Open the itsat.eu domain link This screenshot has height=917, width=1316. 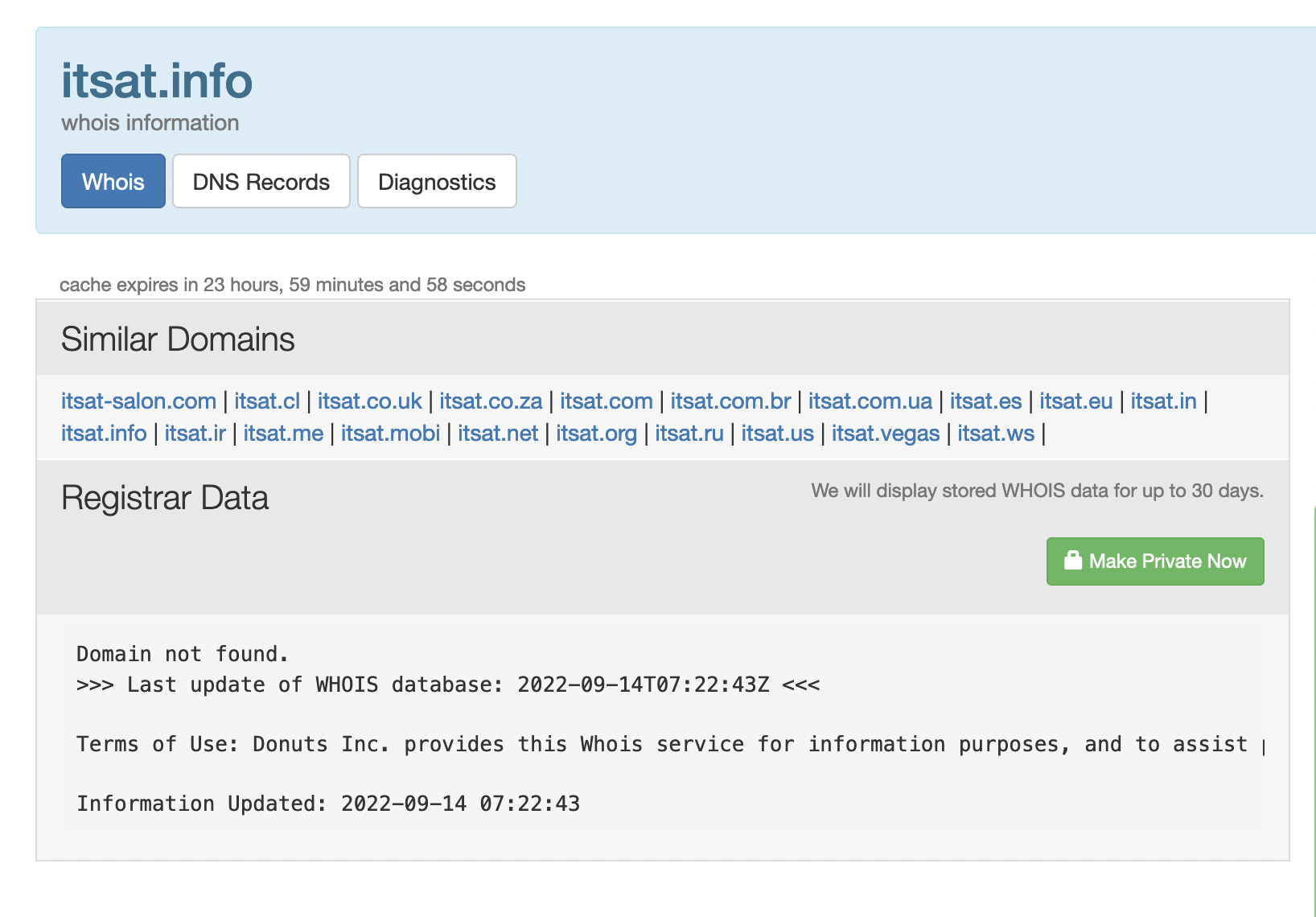(x=1075, y=401)
